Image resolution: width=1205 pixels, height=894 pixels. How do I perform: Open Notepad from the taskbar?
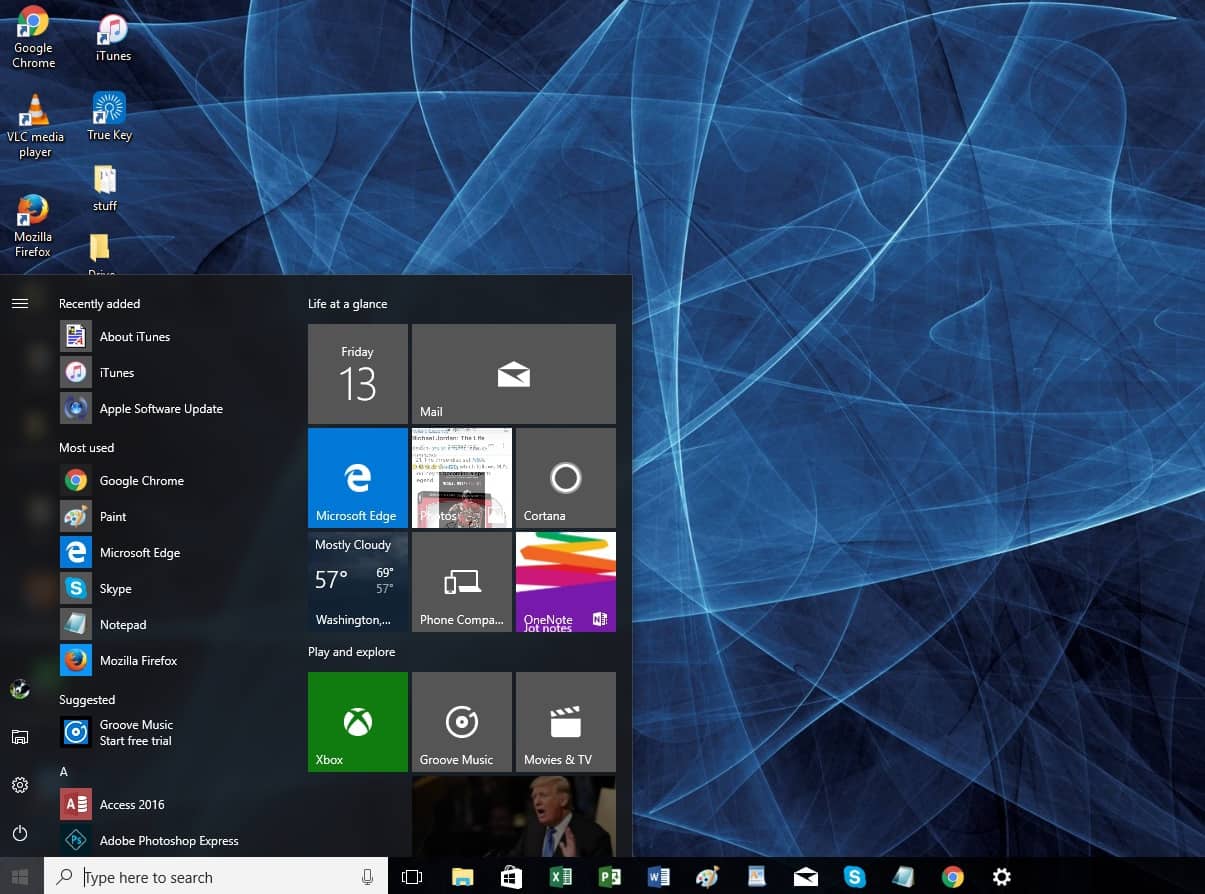(x=903, y=877)
